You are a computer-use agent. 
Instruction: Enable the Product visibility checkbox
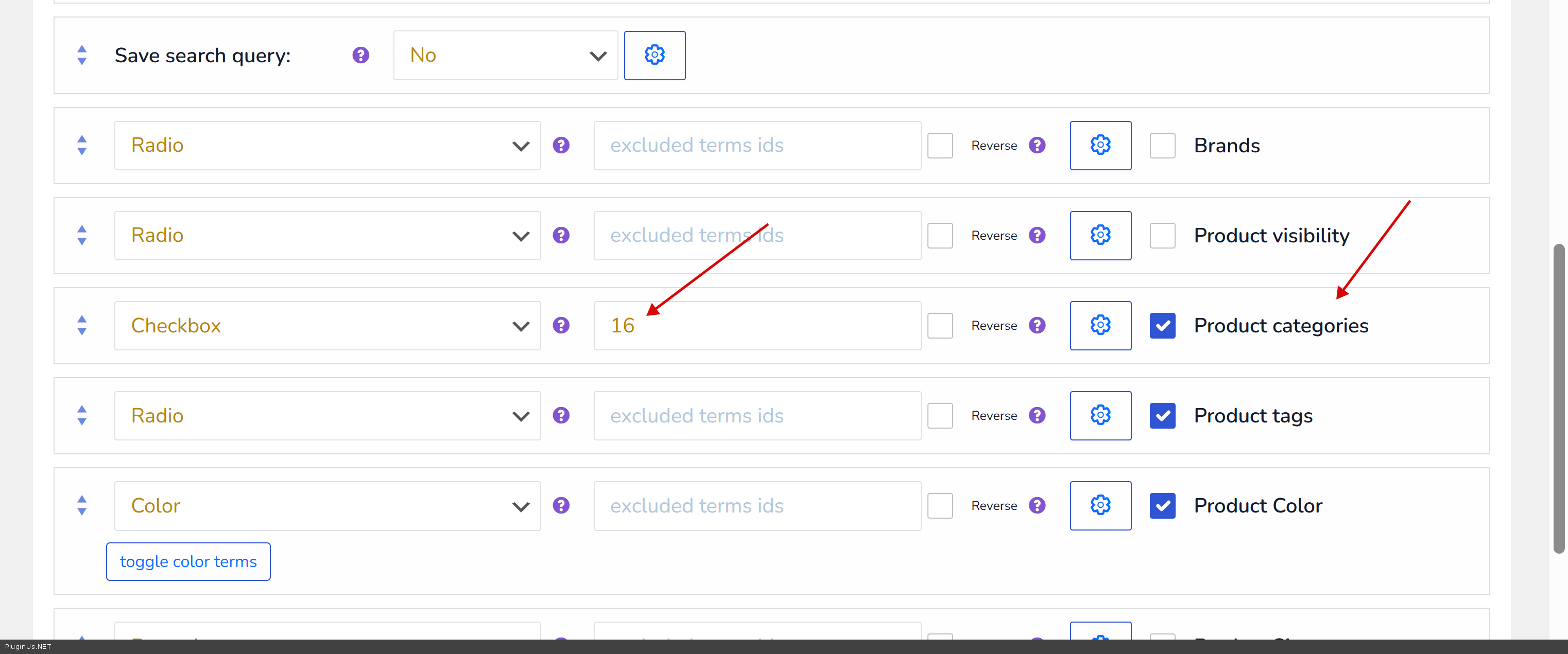coord(1162,236)
